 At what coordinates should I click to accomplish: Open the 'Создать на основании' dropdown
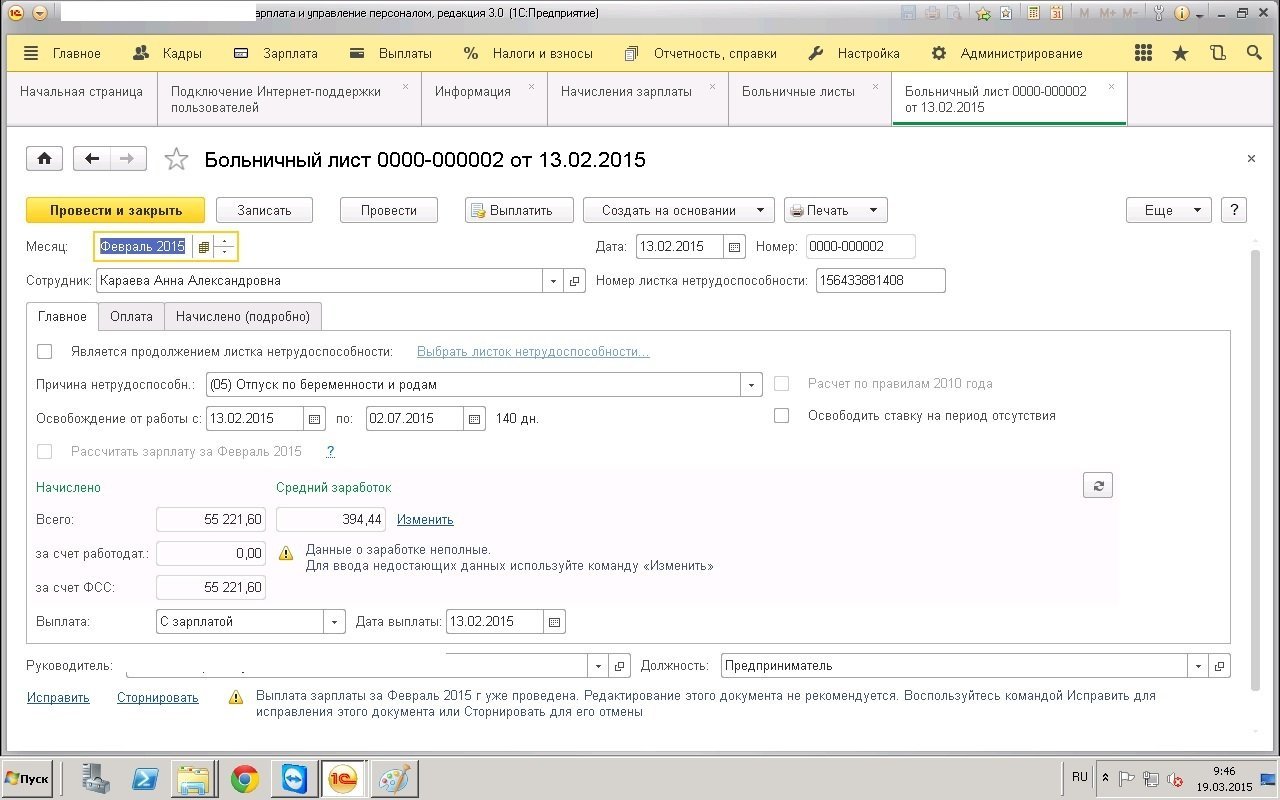[x=678, y=210]
